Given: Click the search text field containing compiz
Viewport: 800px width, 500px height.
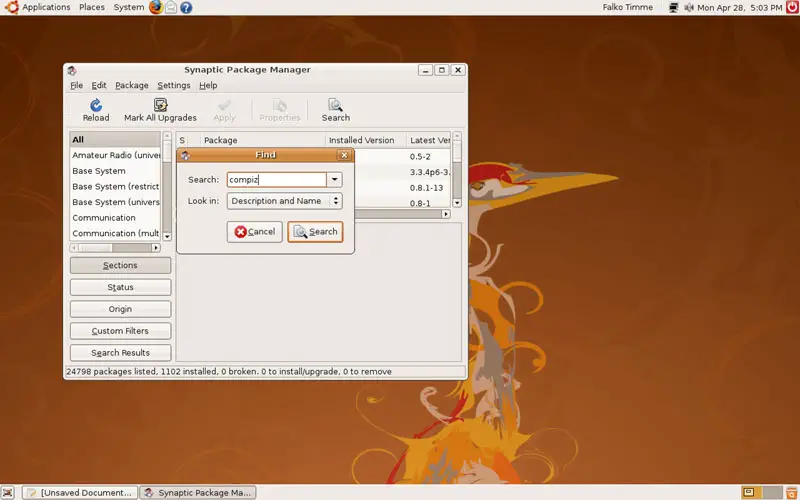Looking at the screenshot, I should point(277,180).
